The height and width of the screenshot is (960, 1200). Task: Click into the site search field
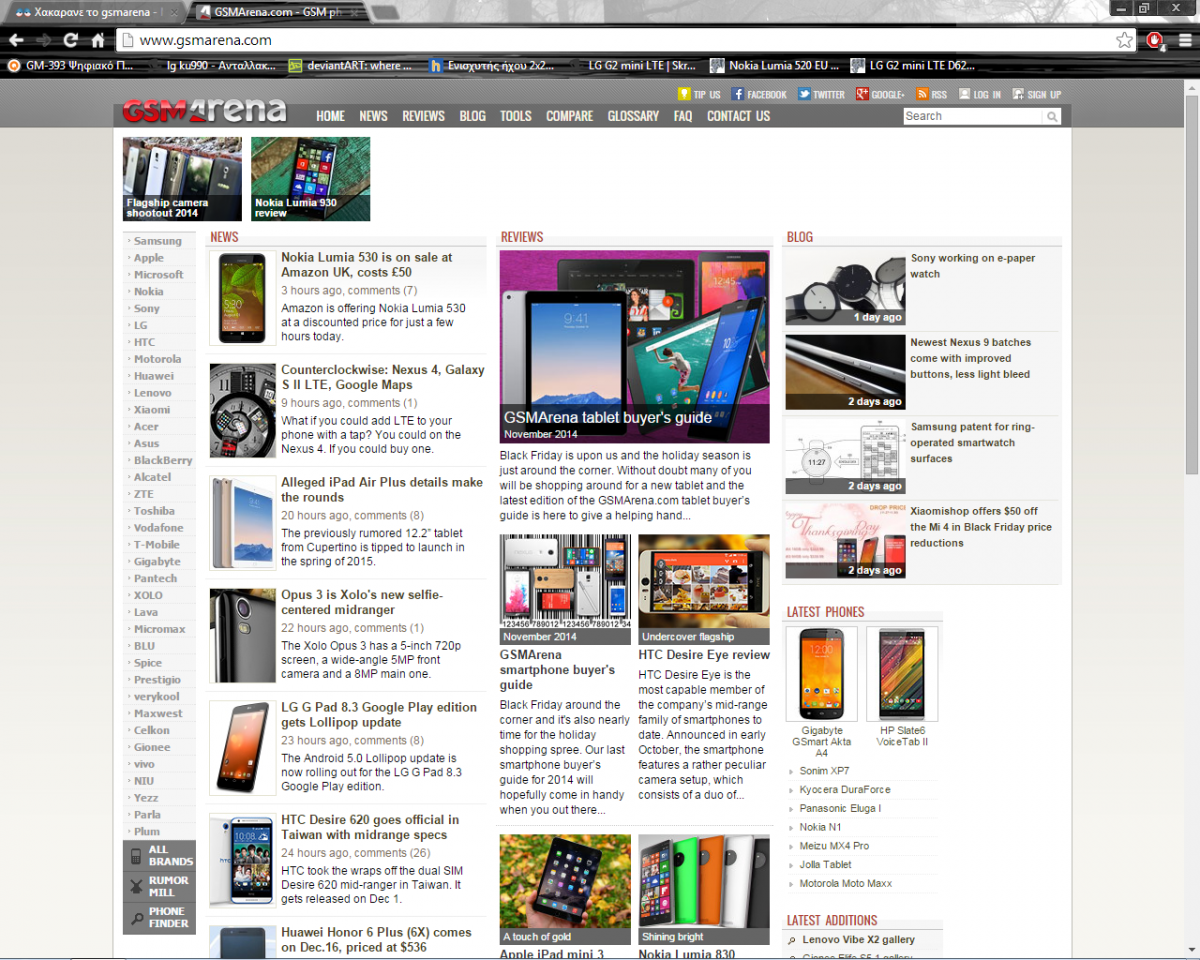tap(973, 116)
